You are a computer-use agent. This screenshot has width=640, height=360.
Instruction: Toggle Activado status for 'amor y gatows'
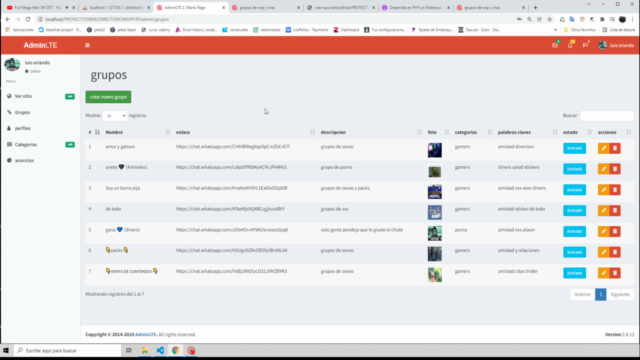(x=574, y=148)
